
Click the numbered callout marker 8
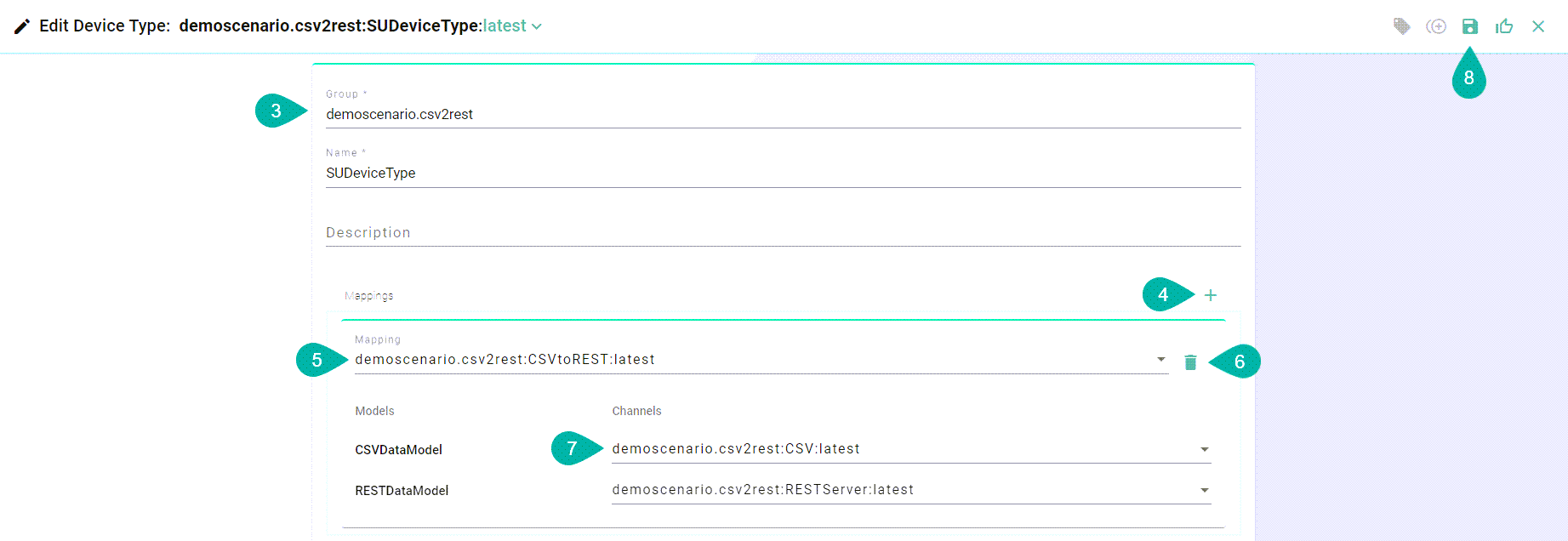1468,78
